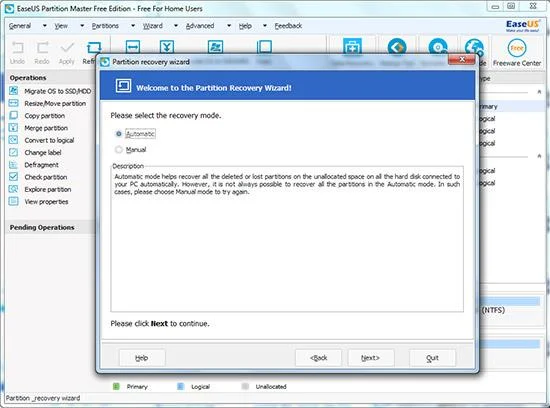Select the Manual recovery mode radio button
The height and width of the screenshot is (408, 550).
point(119,150)
